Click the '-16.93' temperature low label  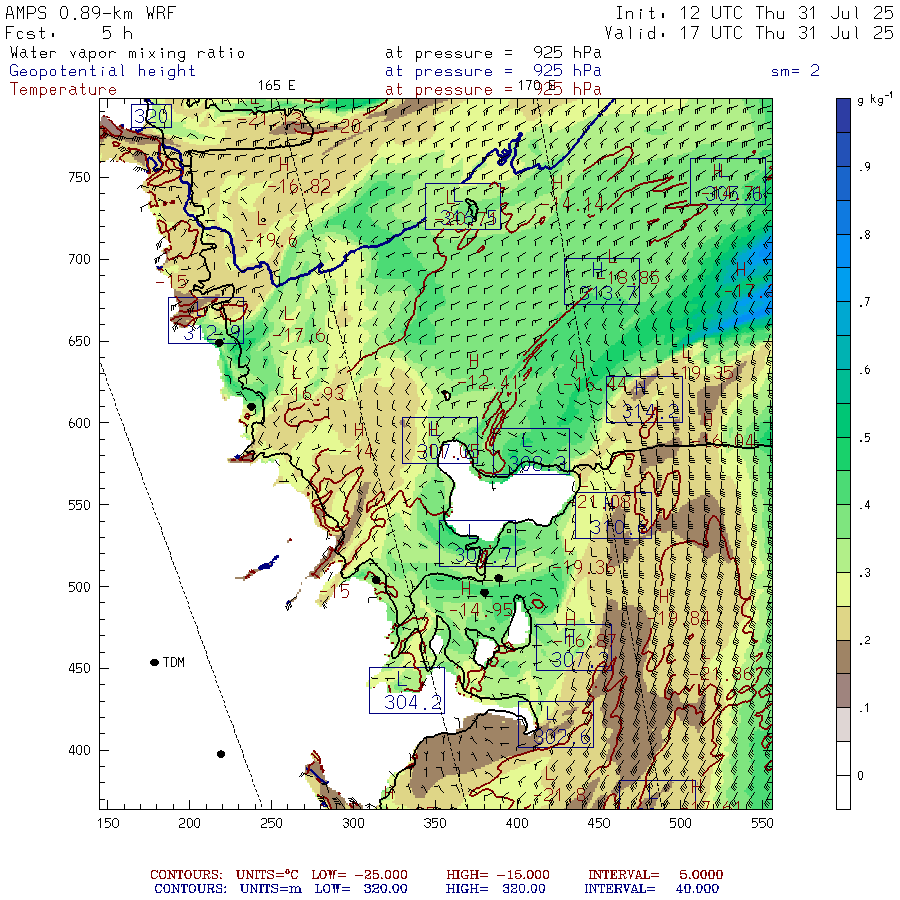tap(313, 393)
